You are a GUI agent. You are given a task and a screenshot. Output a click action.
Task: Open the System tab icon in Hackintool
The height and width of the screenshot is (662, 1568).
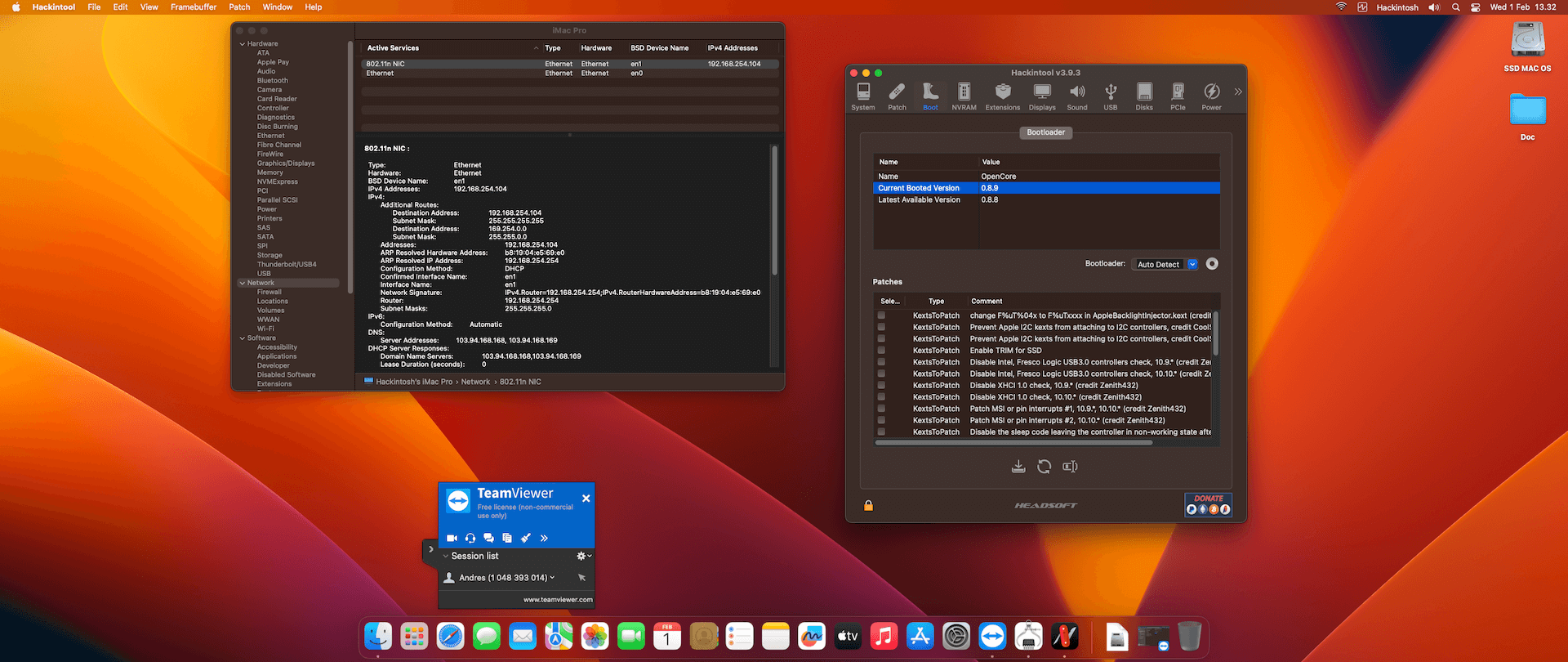[x=863, y=96]
